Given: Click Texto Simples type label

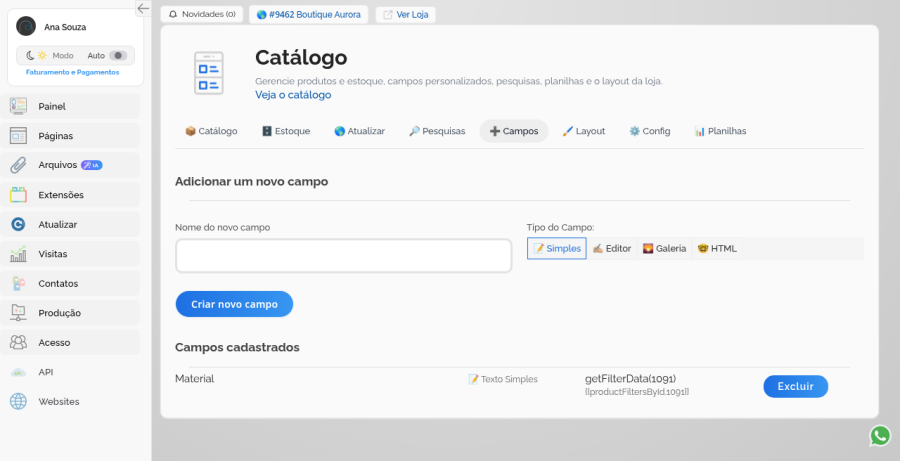Looking at the screenshot, I should click(503, 379).
